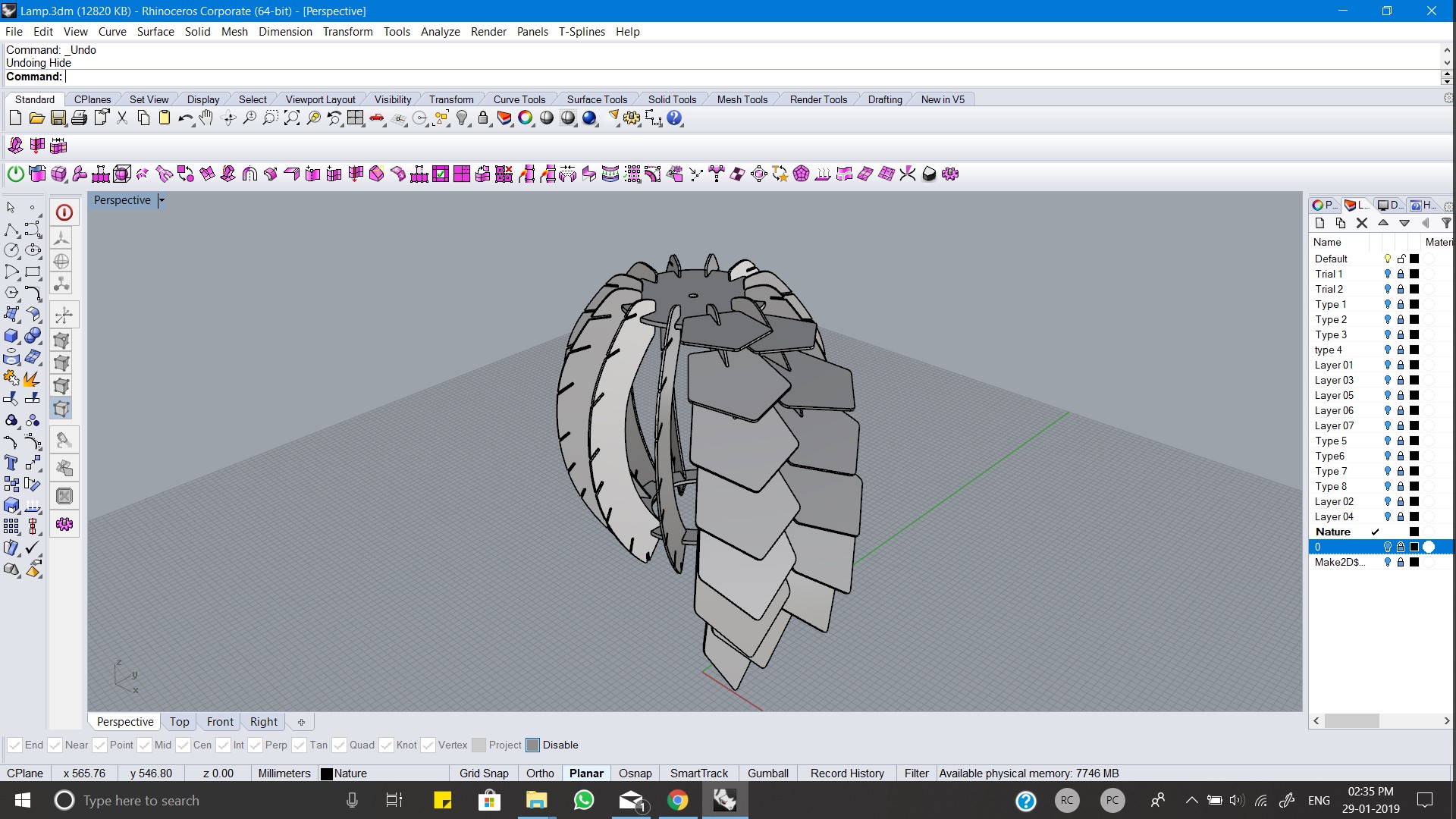Image resolution: width=1456 pixels, height=819 pixels.
Task: Switch to the Curve Tools toolbar tab
Action: click(x=519, y=99)
